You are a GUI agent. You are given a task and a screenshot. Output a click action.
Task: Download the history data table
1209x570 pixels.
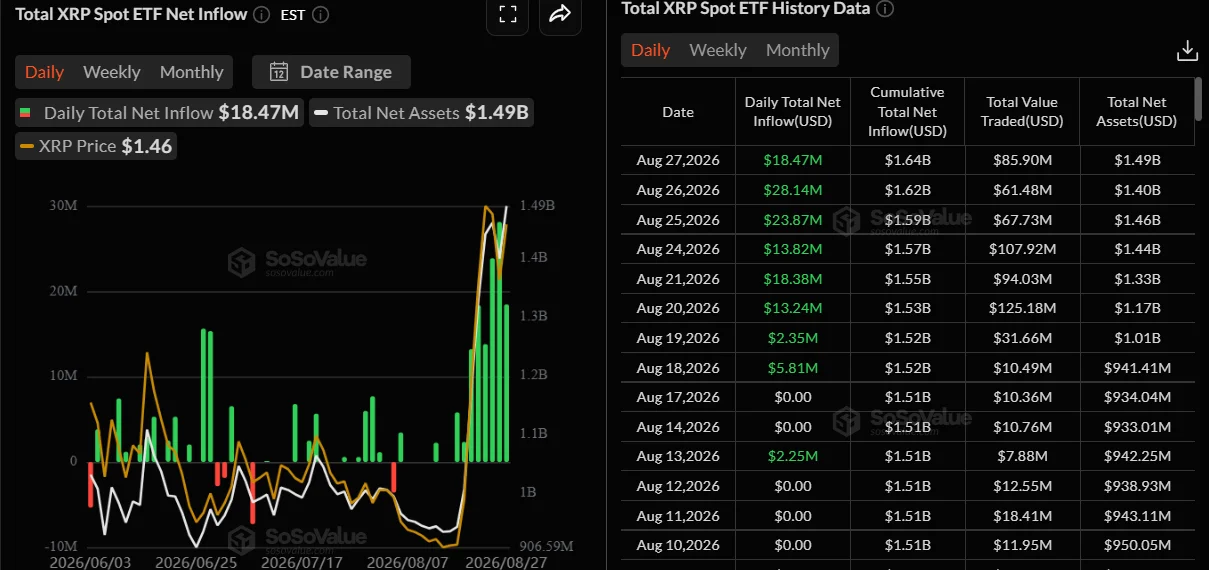pos(1187,50)
